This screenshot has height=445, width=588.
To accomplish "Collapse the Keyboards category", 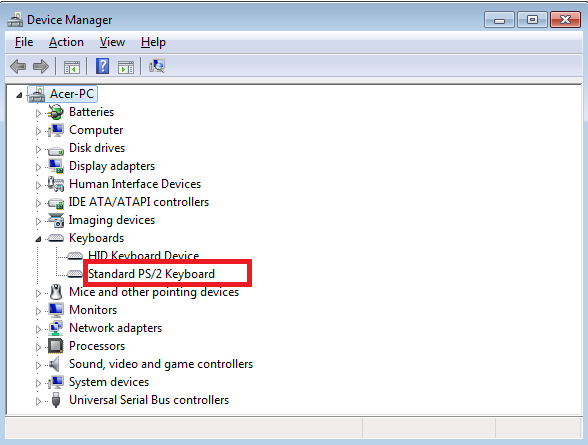I will [38, 239].
